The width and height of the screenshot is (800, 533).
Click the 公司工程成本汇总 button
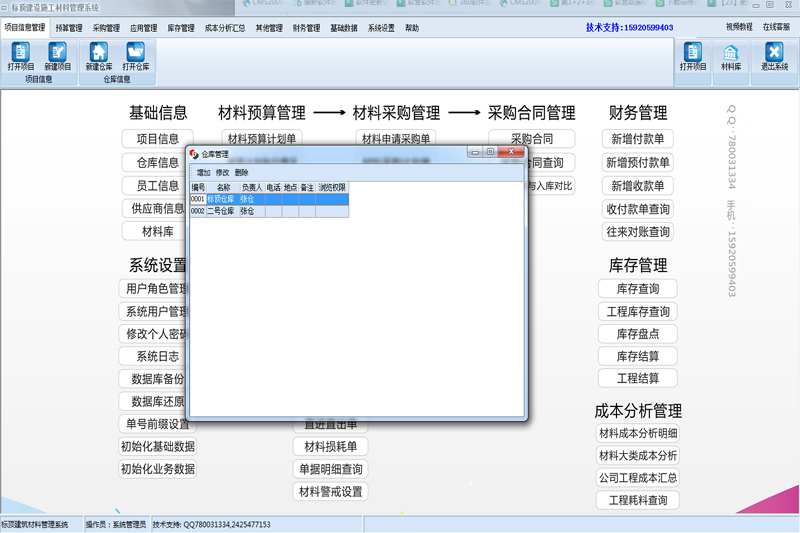click(x=637, y=478)
